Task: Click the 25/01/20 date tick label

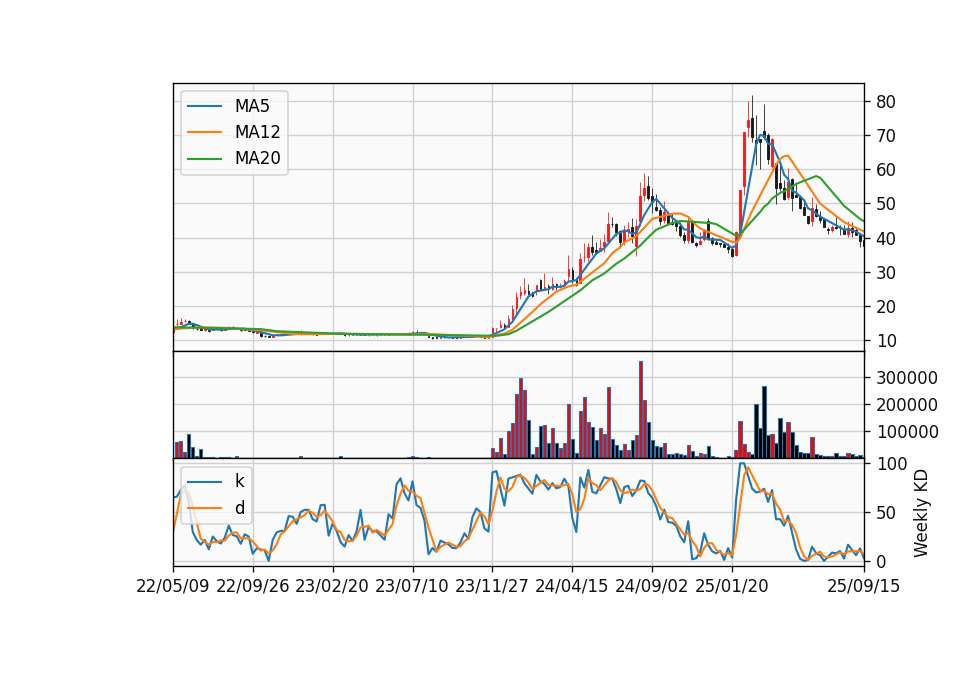Action: [732, 586]
